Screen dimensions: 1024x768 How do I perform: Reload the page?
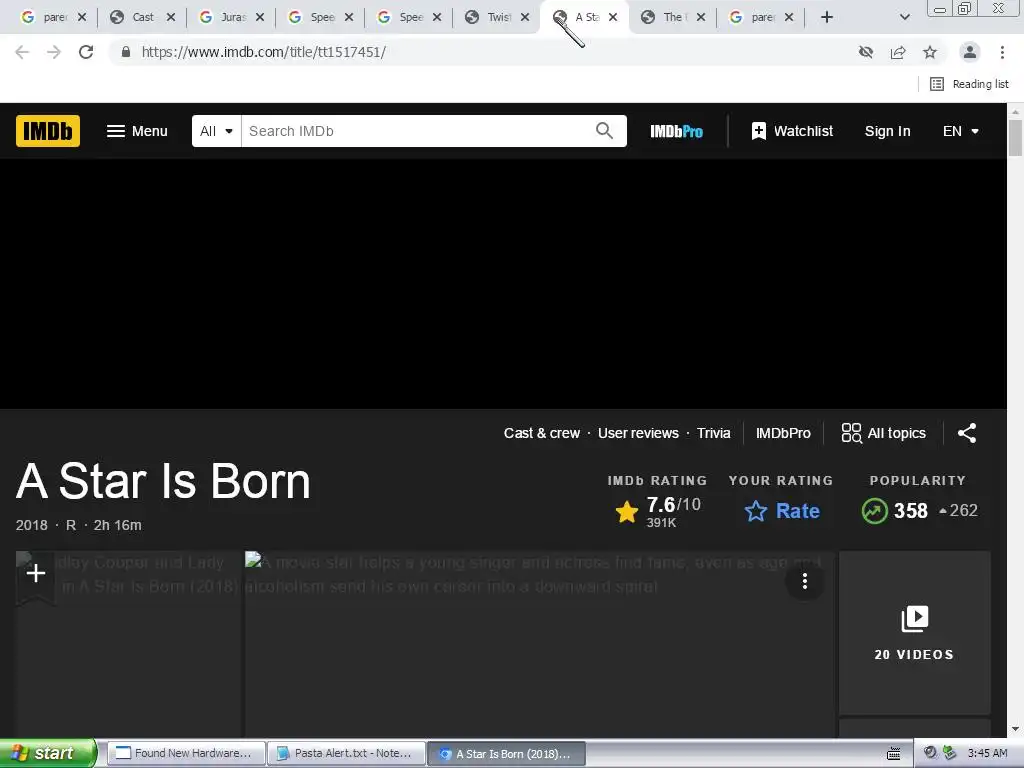click(x=86, y=52)
